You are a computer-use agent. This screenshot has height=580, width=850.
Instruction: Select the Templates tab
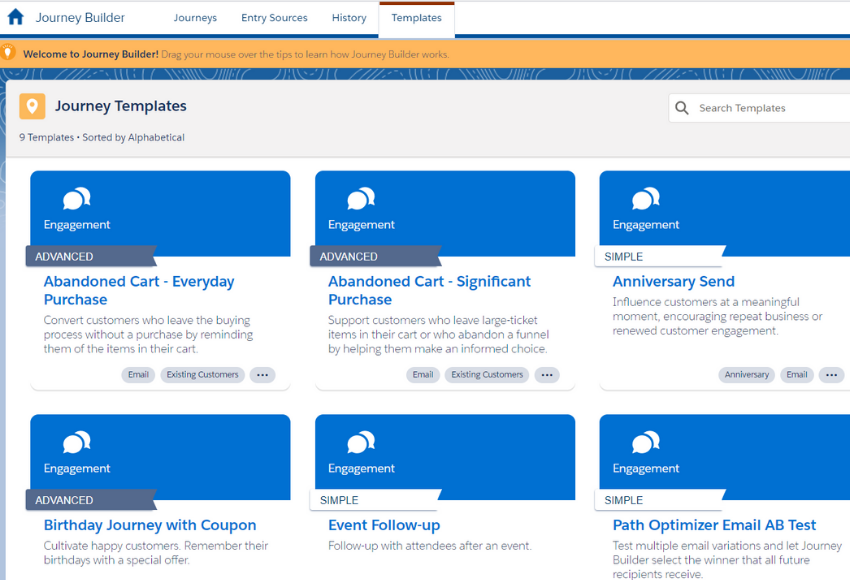point(416,18)
